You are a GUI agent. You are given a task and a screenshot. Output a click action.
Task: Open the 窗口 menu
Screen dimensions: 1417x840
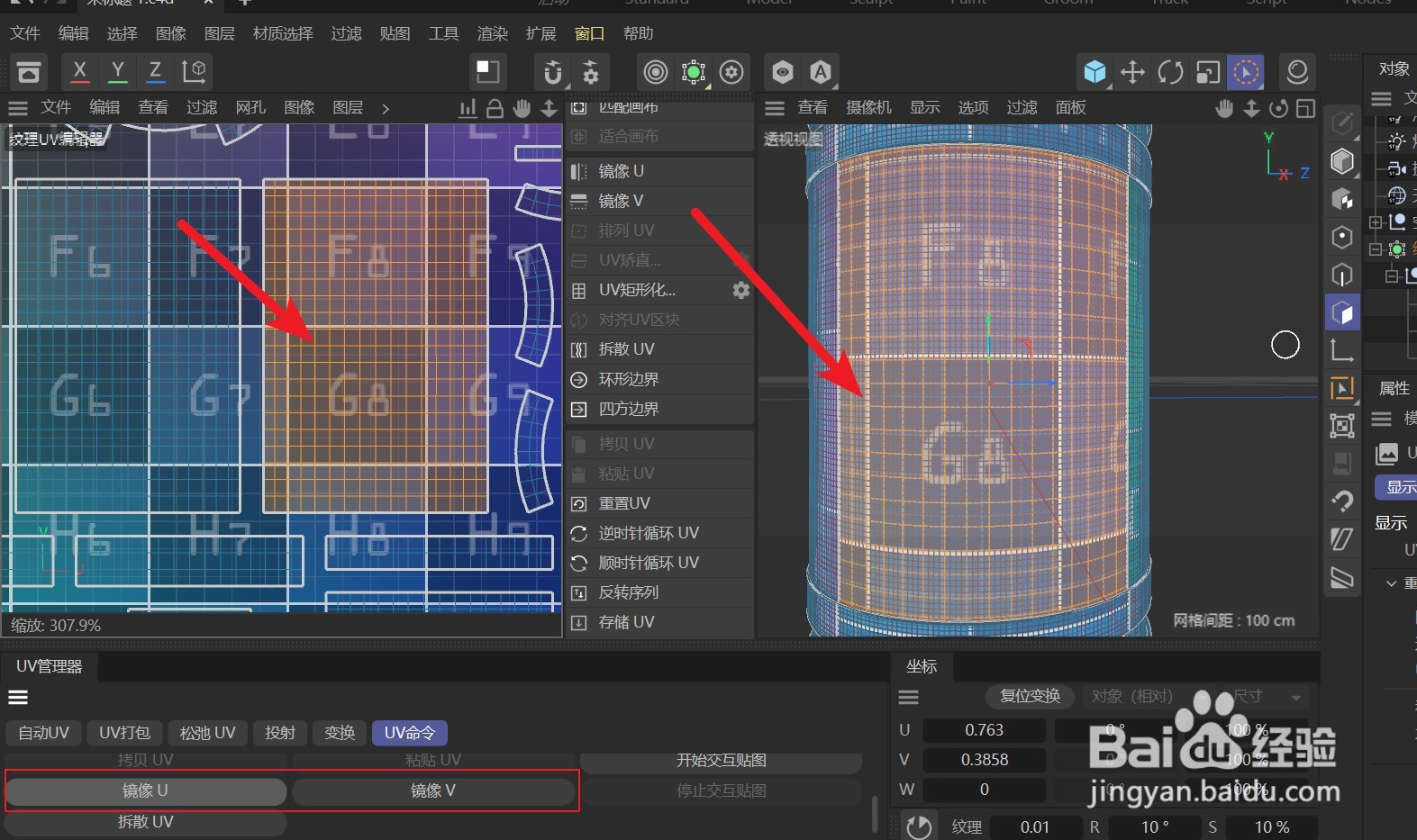(x=589, y=33)
